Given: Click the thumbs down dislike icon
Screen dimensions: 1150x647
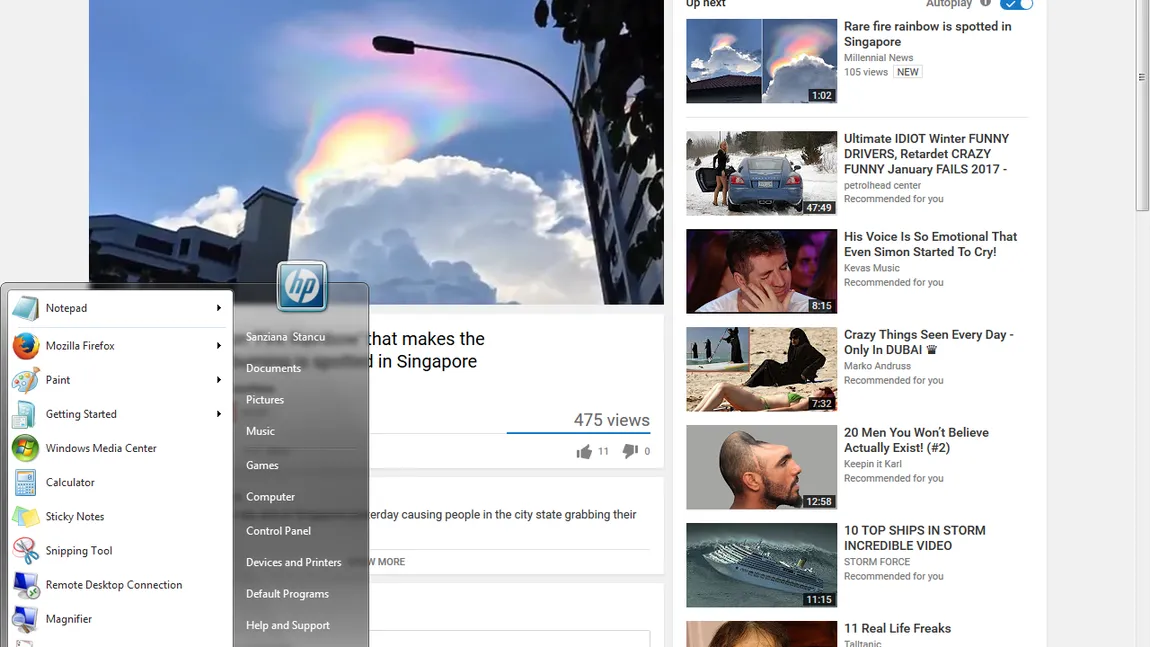Looking at the screenshot, I should [629, 452].
